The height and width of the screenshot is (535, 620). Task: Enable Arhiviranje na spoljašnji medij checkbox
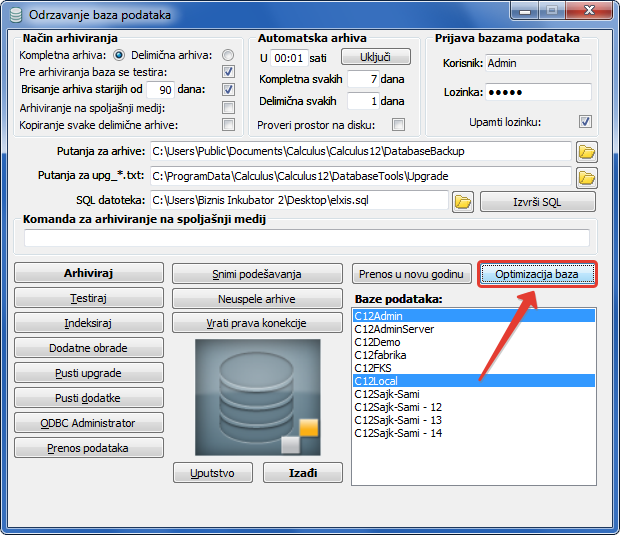pyautogui.click(x=229, y=107)
